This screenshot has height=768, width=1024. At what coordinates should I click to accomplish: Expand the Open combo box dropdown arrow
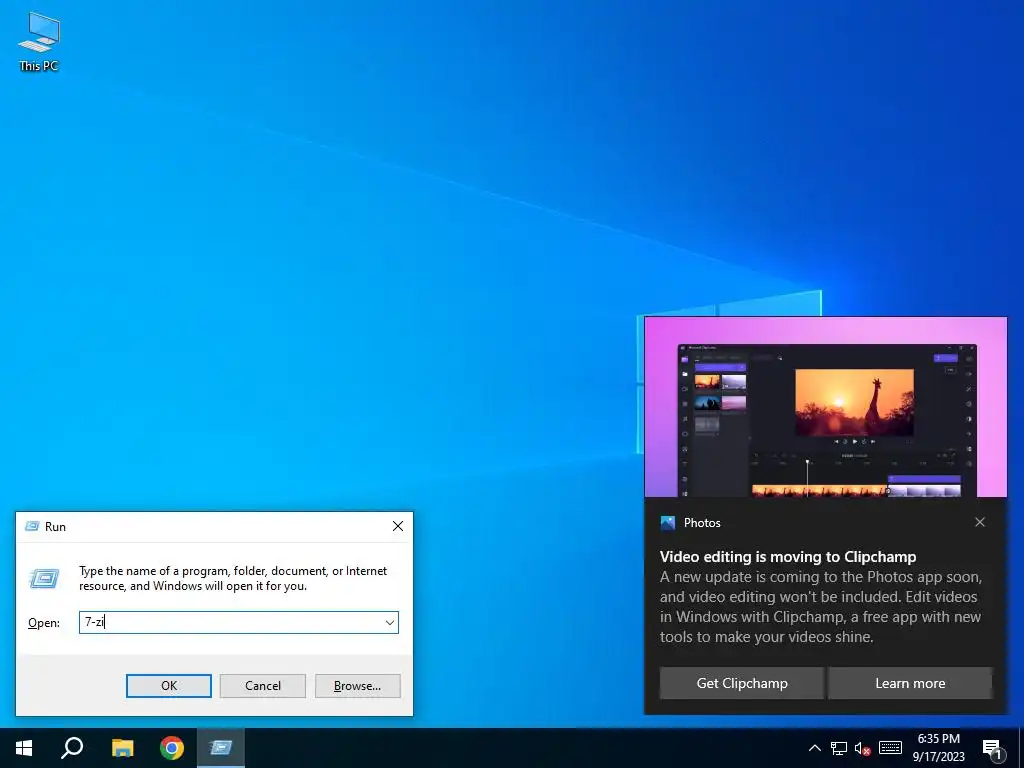point(390,622)
